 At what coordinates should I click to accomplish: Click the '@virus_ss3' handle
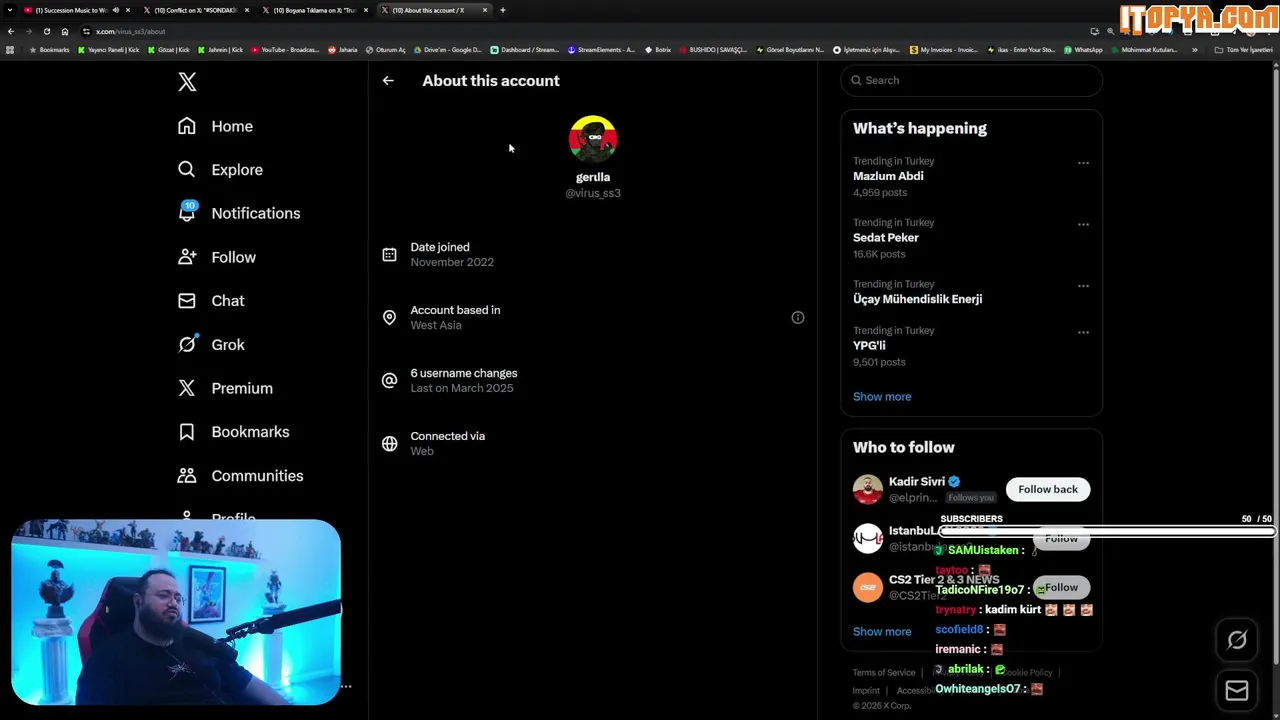click(593, 193)
